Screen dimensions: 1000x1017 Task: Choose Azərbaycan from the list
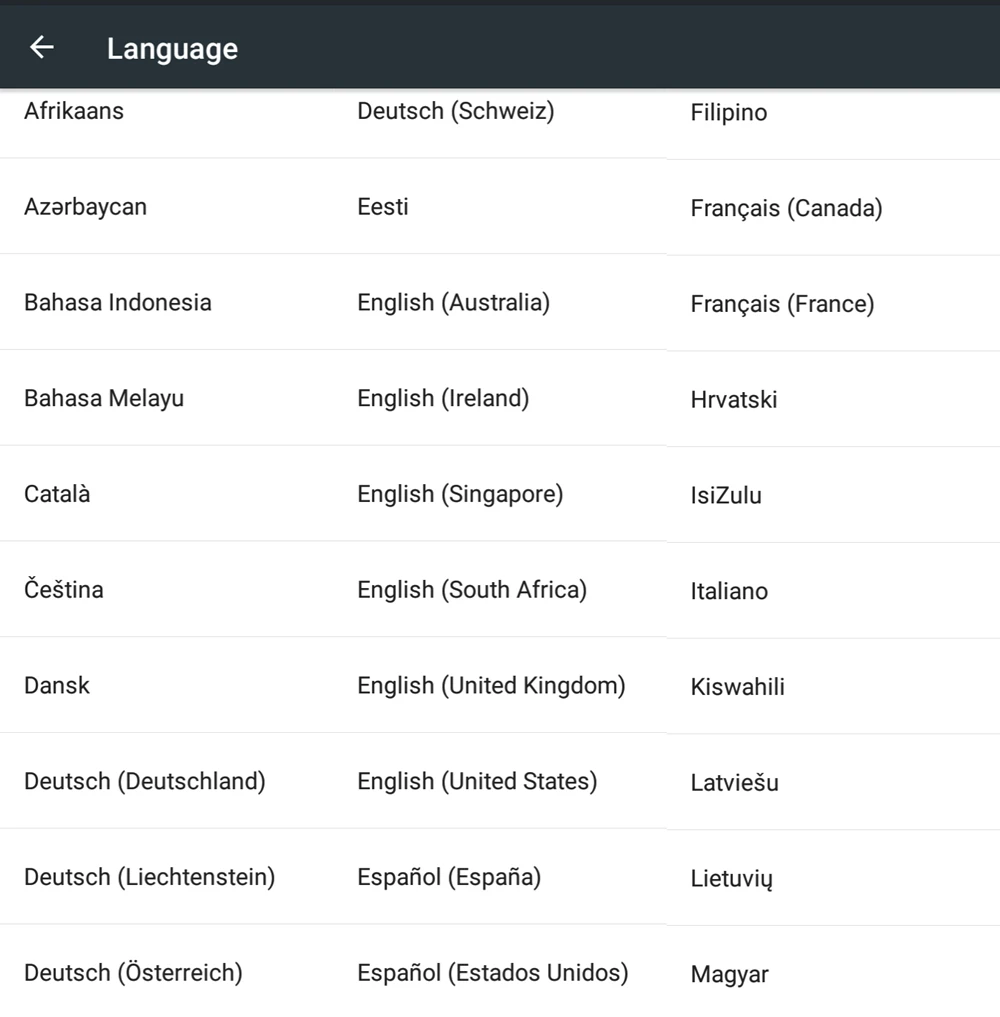point(85,207)
